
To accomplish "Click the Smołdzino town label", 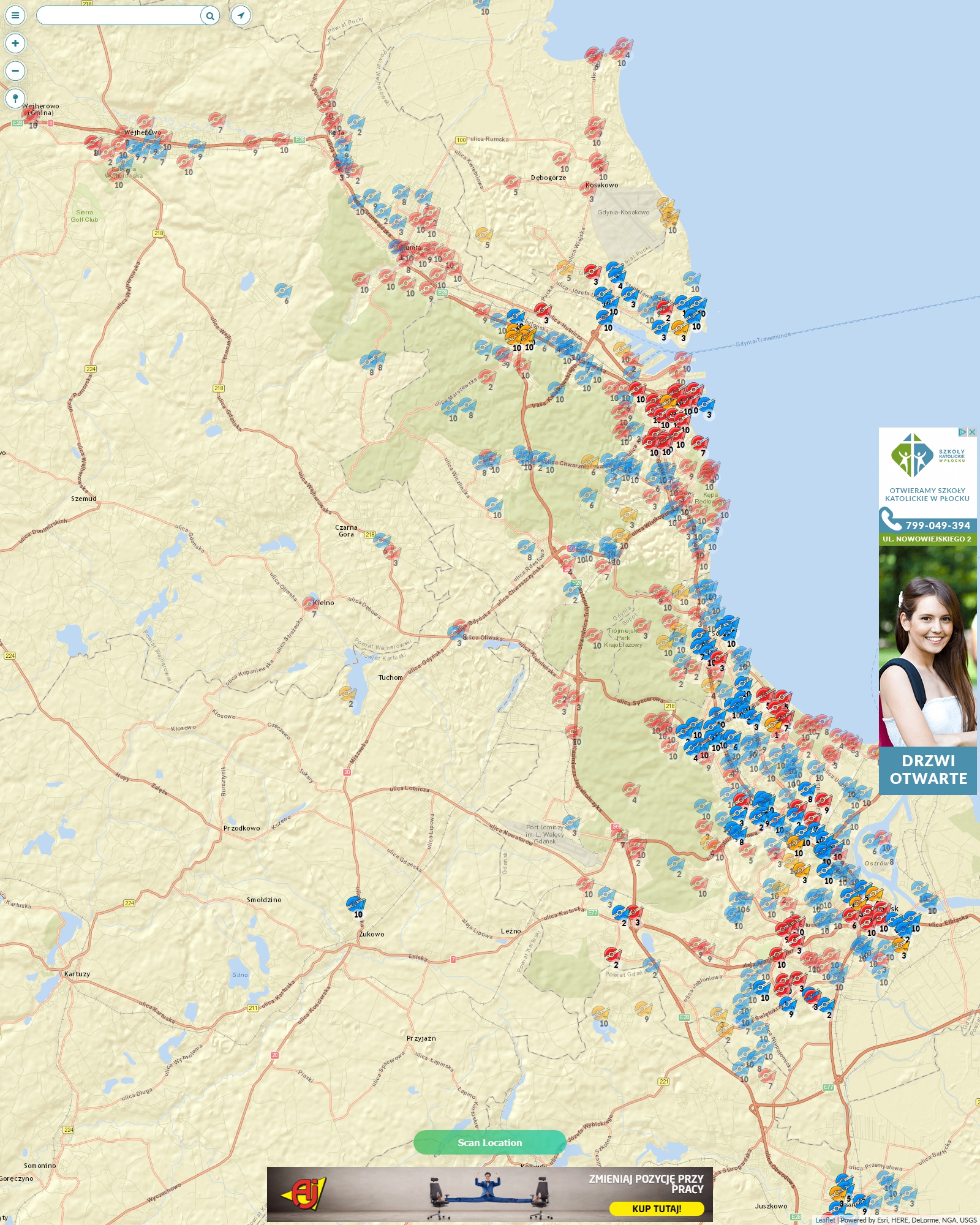I will [264, 900].
